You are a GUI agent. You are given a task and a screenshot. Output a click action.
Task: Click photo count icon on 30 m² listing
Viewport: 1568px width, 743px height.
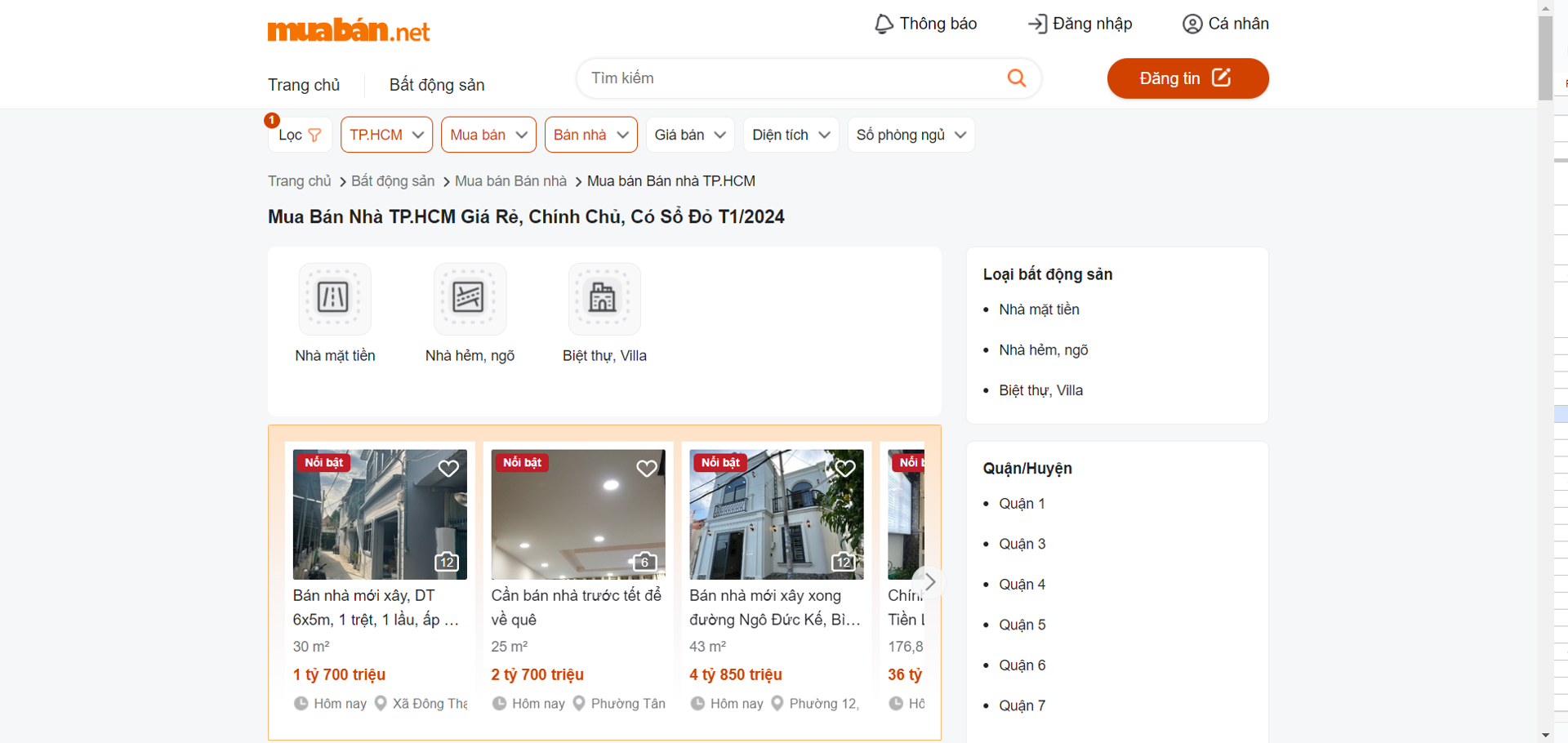coord(447,562)
